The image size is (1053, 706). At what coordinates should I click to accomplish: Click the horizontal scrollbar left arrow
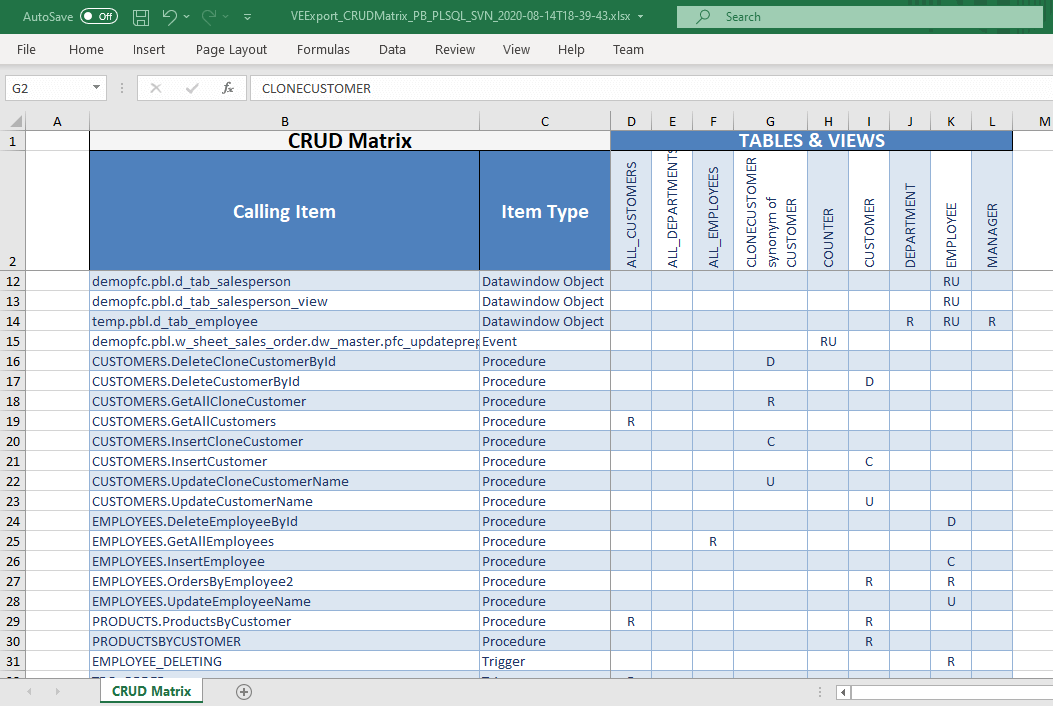pos(841,691)
